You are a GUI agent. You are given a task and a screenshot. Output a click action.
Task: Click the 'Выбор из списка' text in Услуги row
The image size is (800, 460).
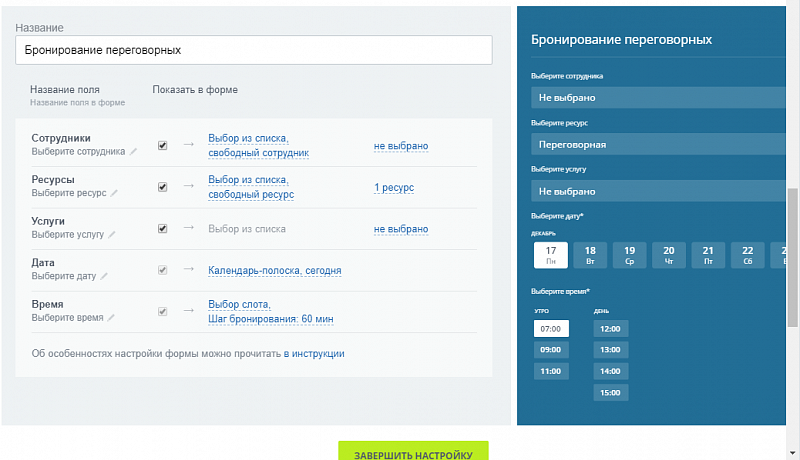tap(247, 229)
